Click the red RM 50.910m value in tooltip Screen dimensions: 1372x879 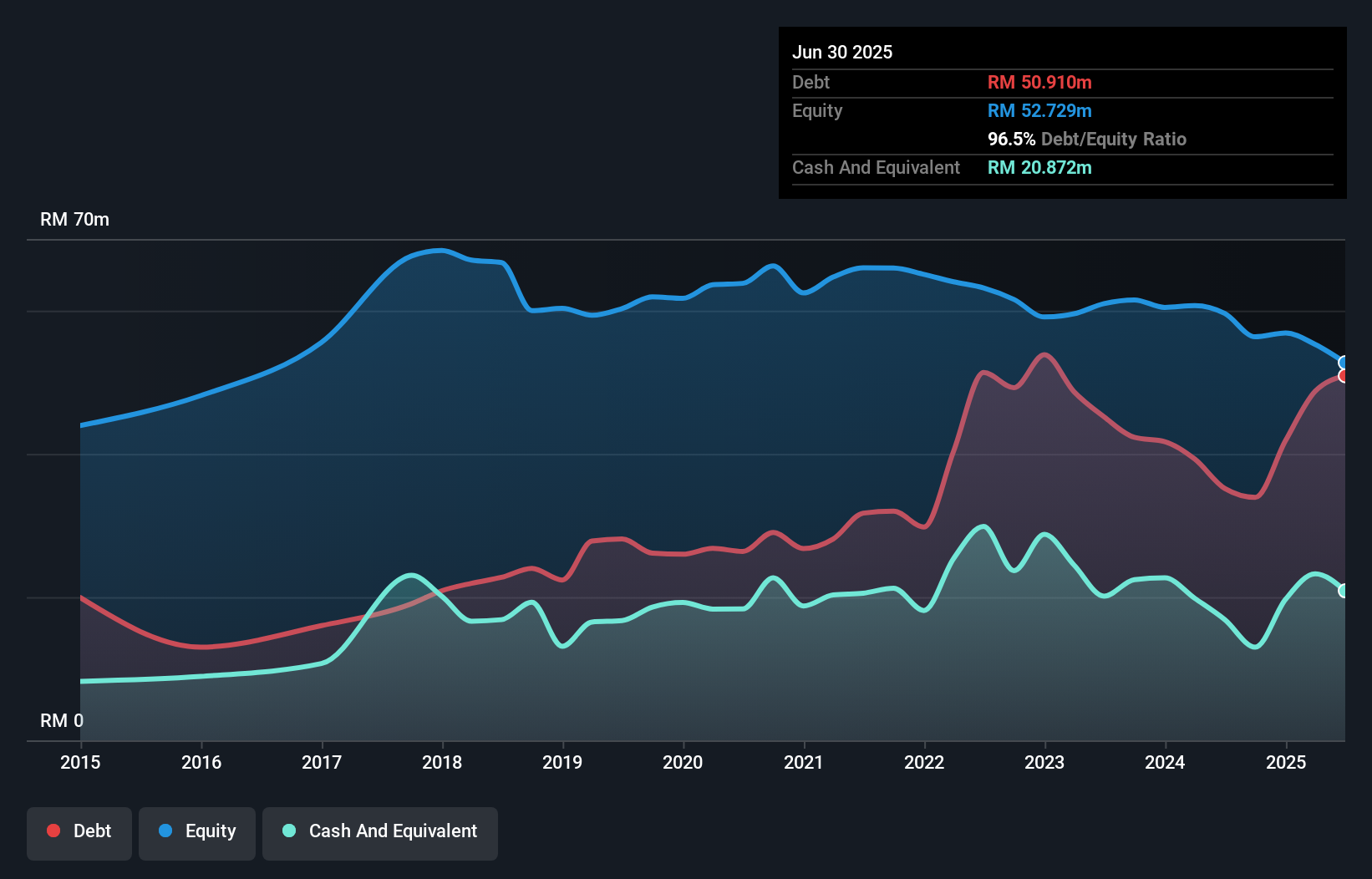(x=1039, y=82)
